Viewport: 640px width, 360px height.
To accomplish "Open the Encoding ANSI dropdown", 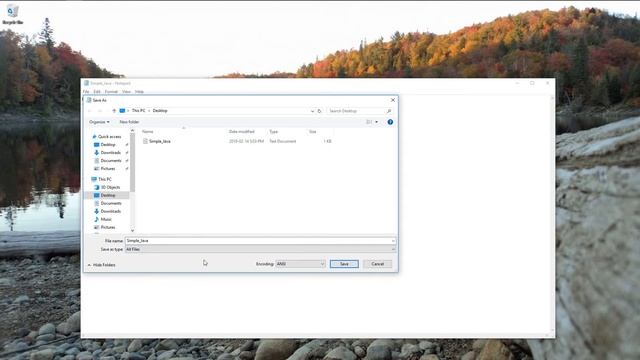I will [x=300, y=264].
